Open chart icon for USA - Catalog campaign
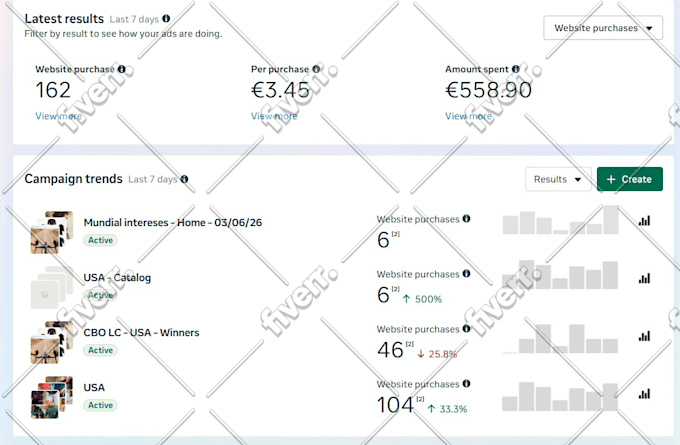The height and width of the screenshot is (445, 680). 644,278
